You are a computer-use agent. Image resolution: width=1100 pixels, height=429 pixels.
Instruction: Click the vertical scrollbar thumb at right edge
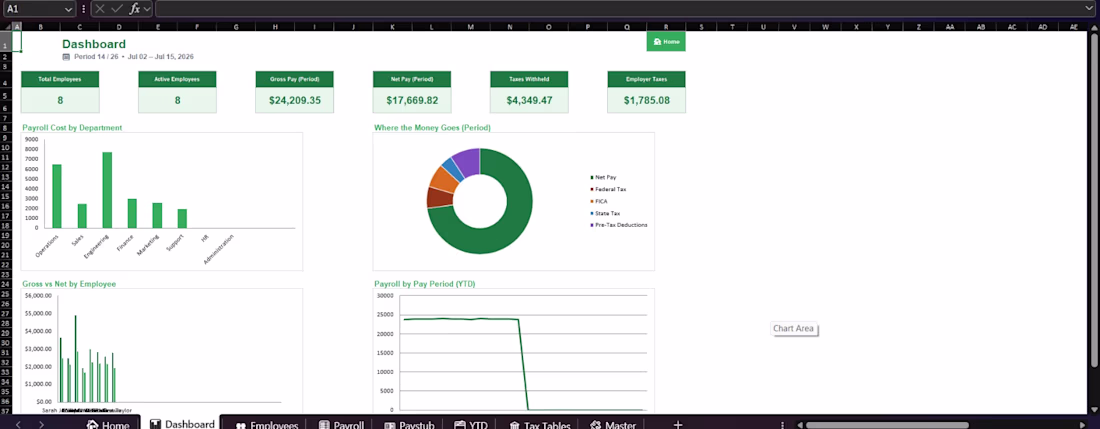[1094, 200]
